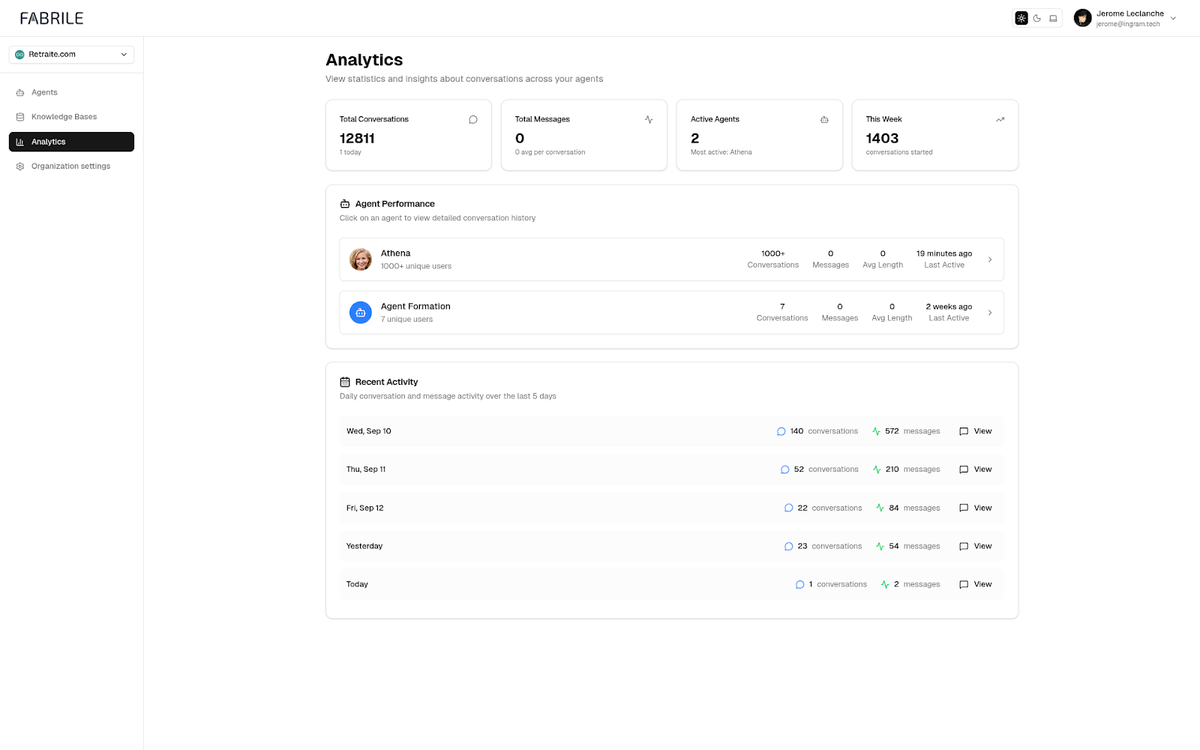
Task: Go to Organization settings
Action: click(71, 166)
